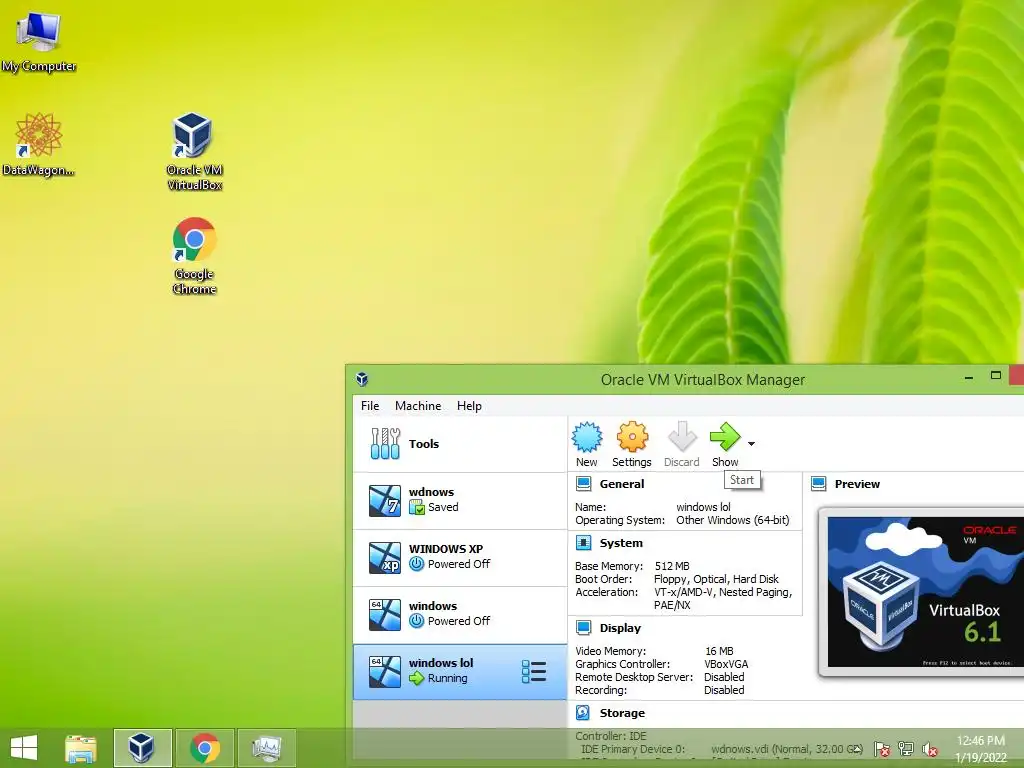Image resolution: width=1024 pixels, height=768 pixels.
Task: Open File Explorer from the taskbar
Action: click(x=80, y=748)
